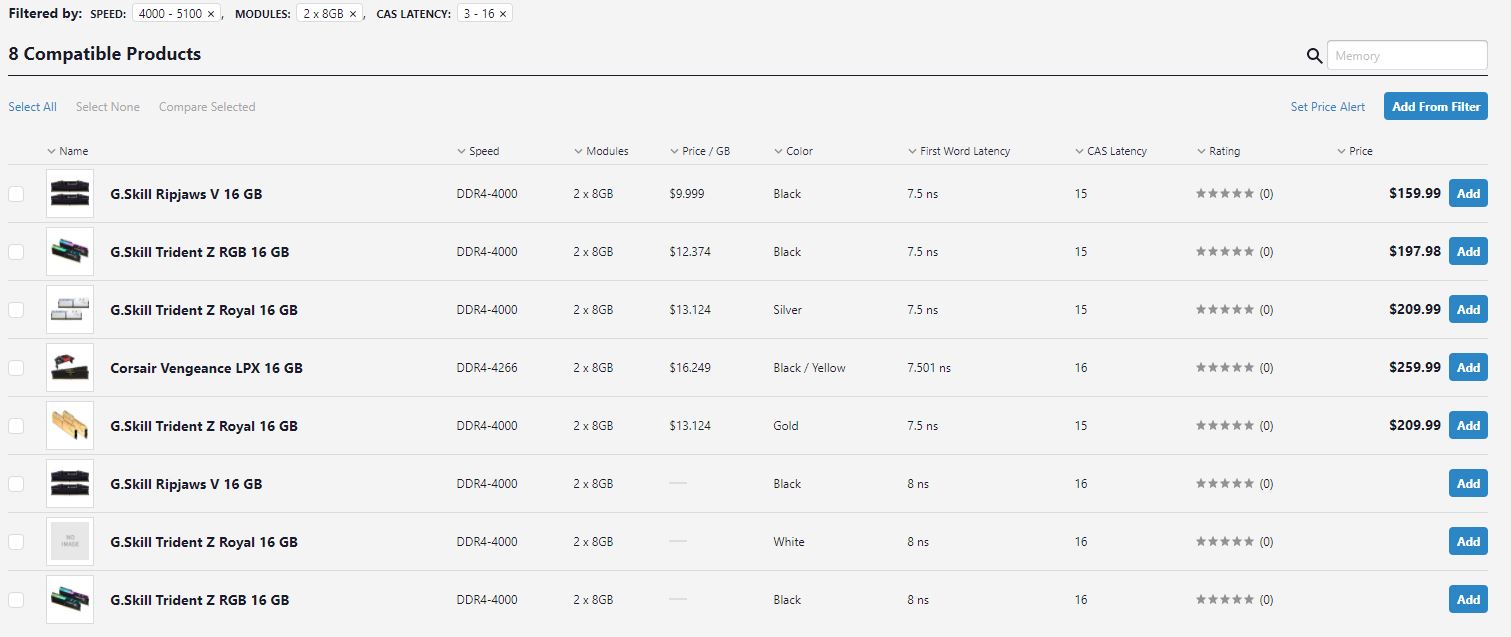Click the $259.99 price

pyautogui.click(x=1415, y=368)
